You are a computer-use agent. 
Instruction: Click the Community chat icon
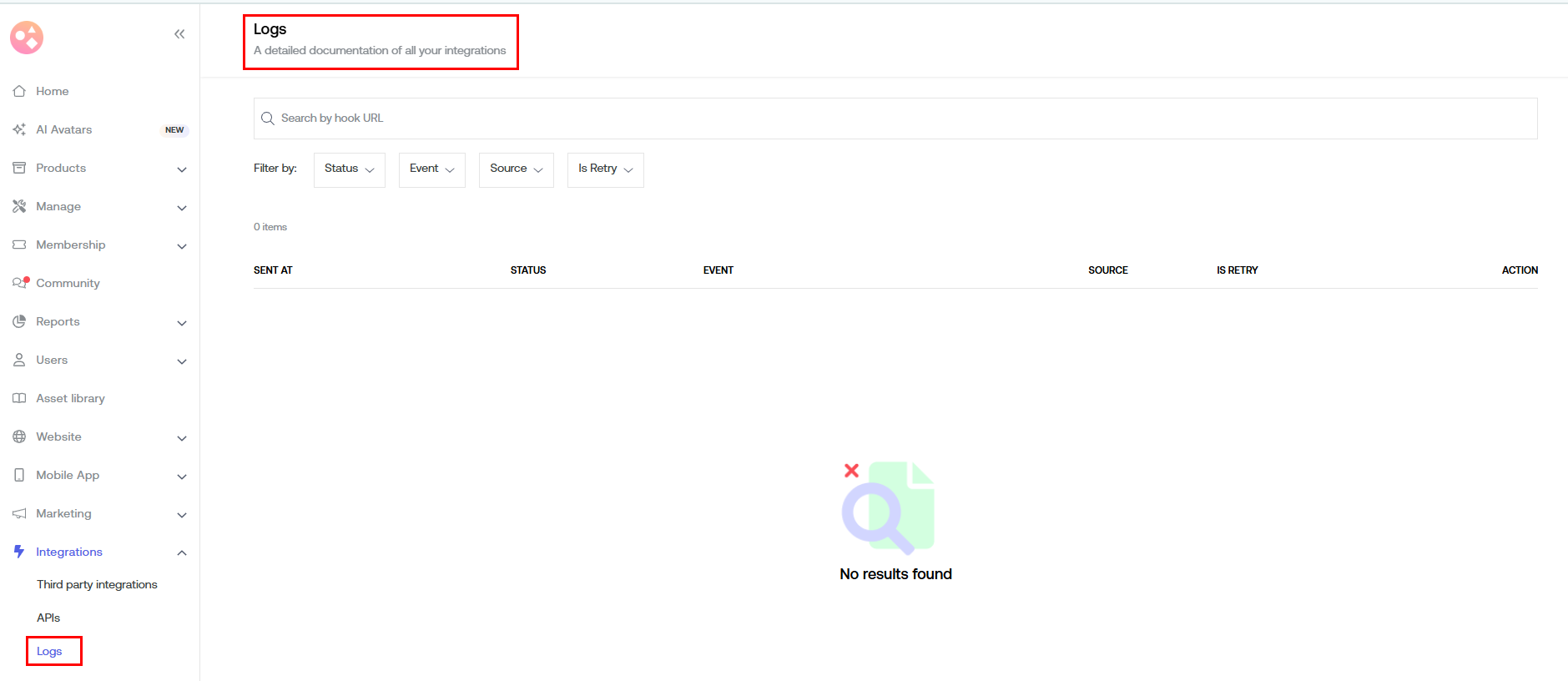[20, 283]
